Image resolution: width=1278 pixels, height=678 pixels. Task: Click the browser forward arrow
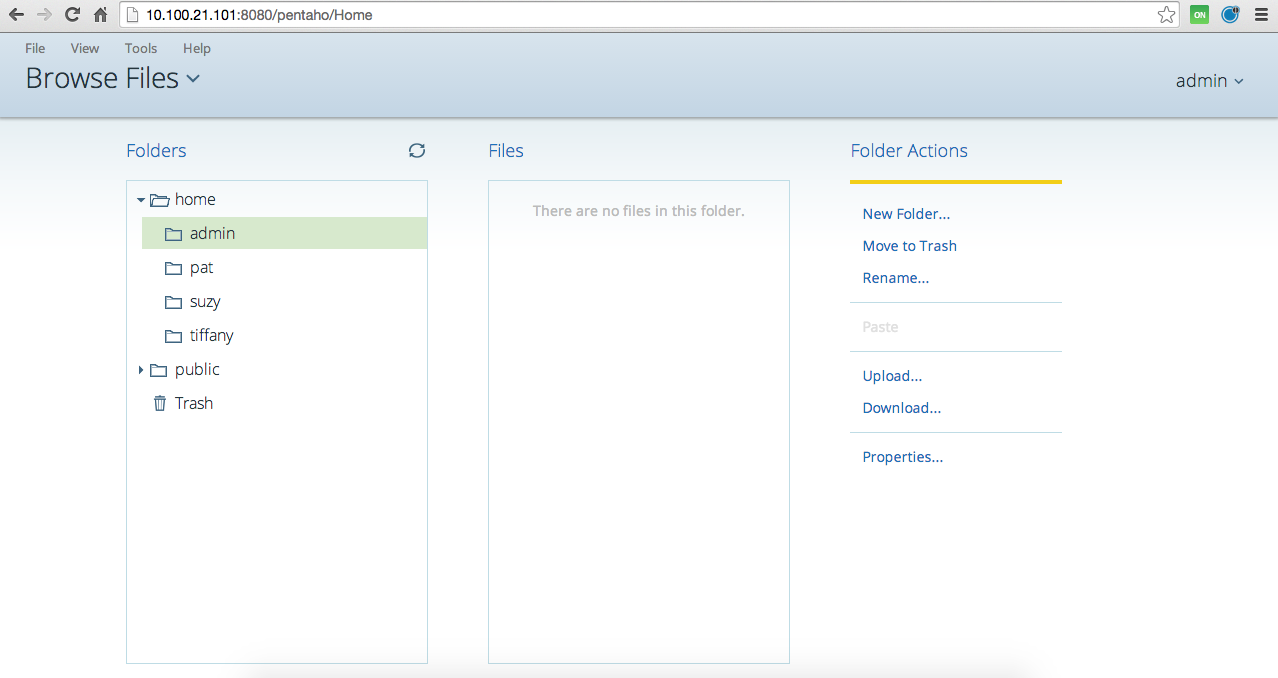44,15
